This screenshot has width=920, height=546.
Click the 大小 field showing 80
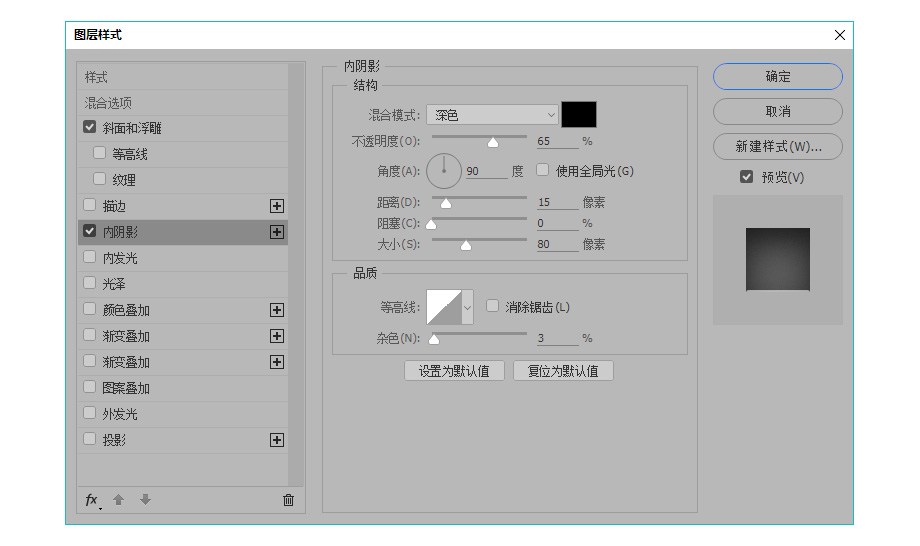click(557, 245)
